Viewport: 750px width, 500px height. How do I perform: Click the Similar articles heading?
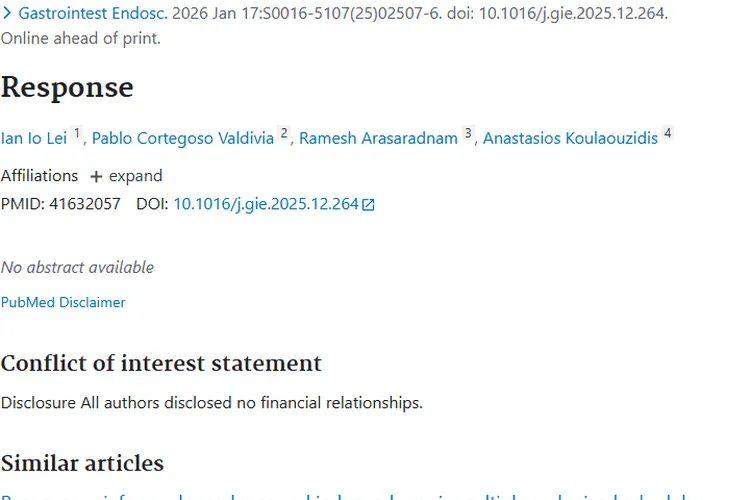pyautogui.click(x=82, y=463)
